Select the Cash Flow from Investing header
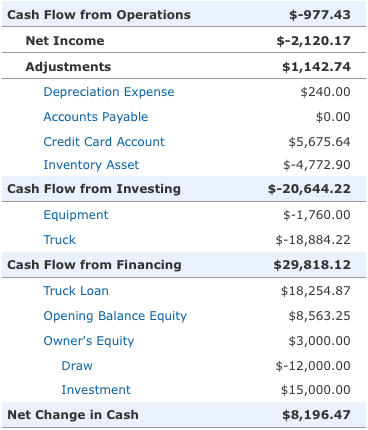The height and width of the screenshot is (430, 368). (184, 189)
